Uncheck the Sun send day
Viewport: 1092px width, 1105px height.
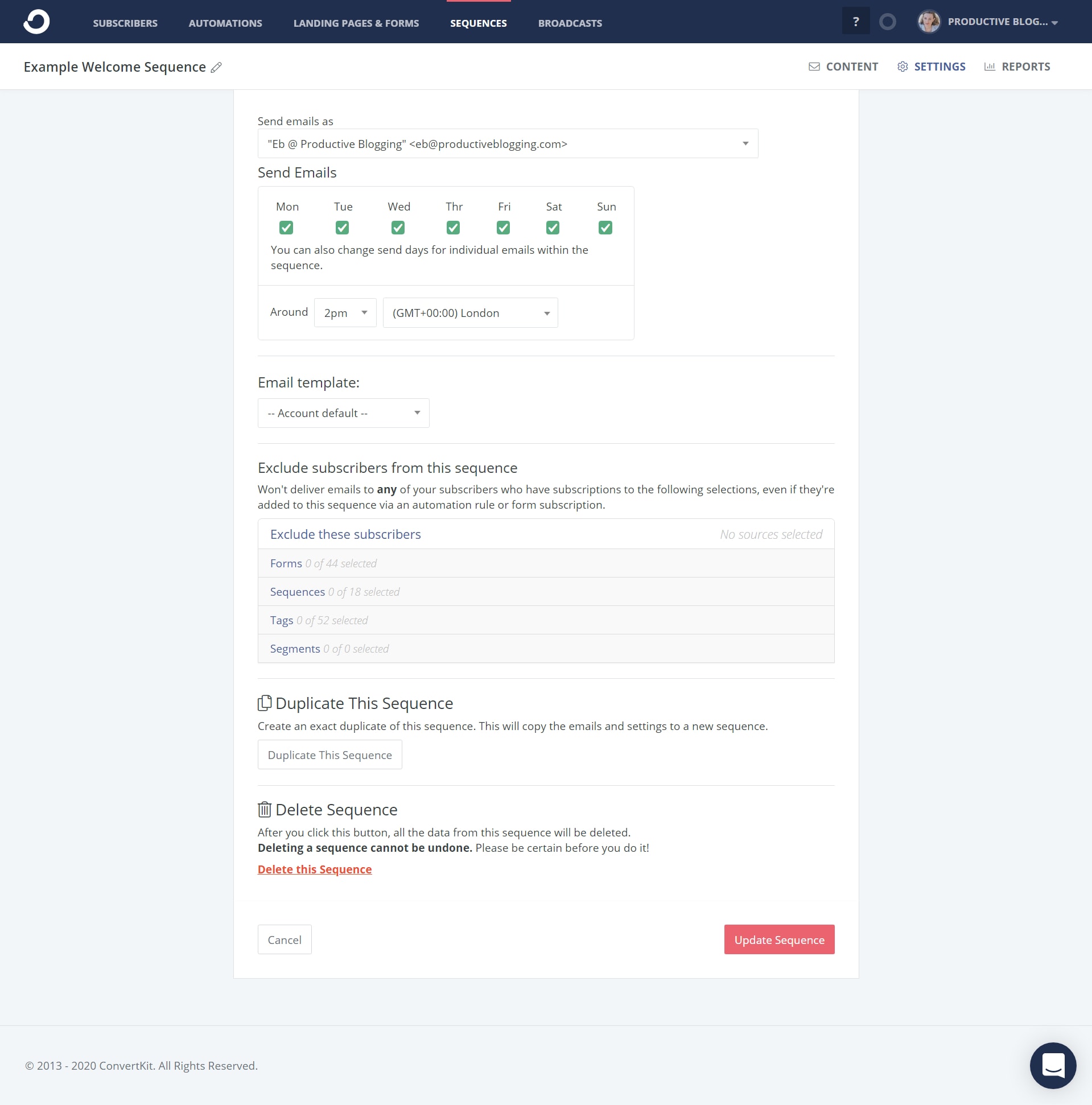pyautogui.click(x=605, y=228)
